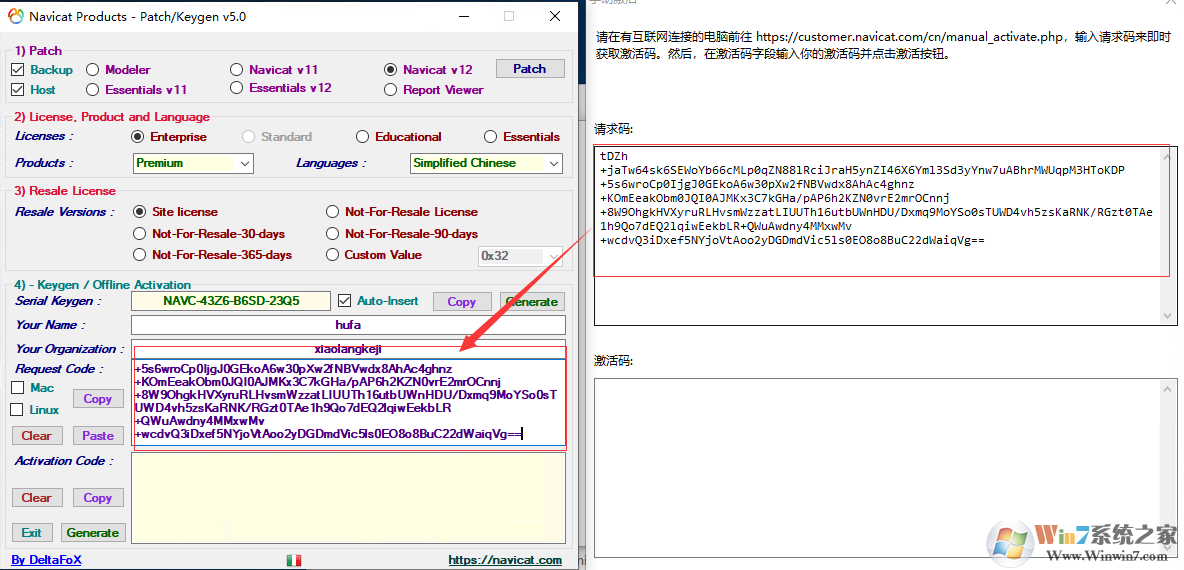This screenshot has width=1184, height=570.
Task: Open the Languages Simplified Chinese dropdown
Action: pyautogui.click(x=486, y=162)
